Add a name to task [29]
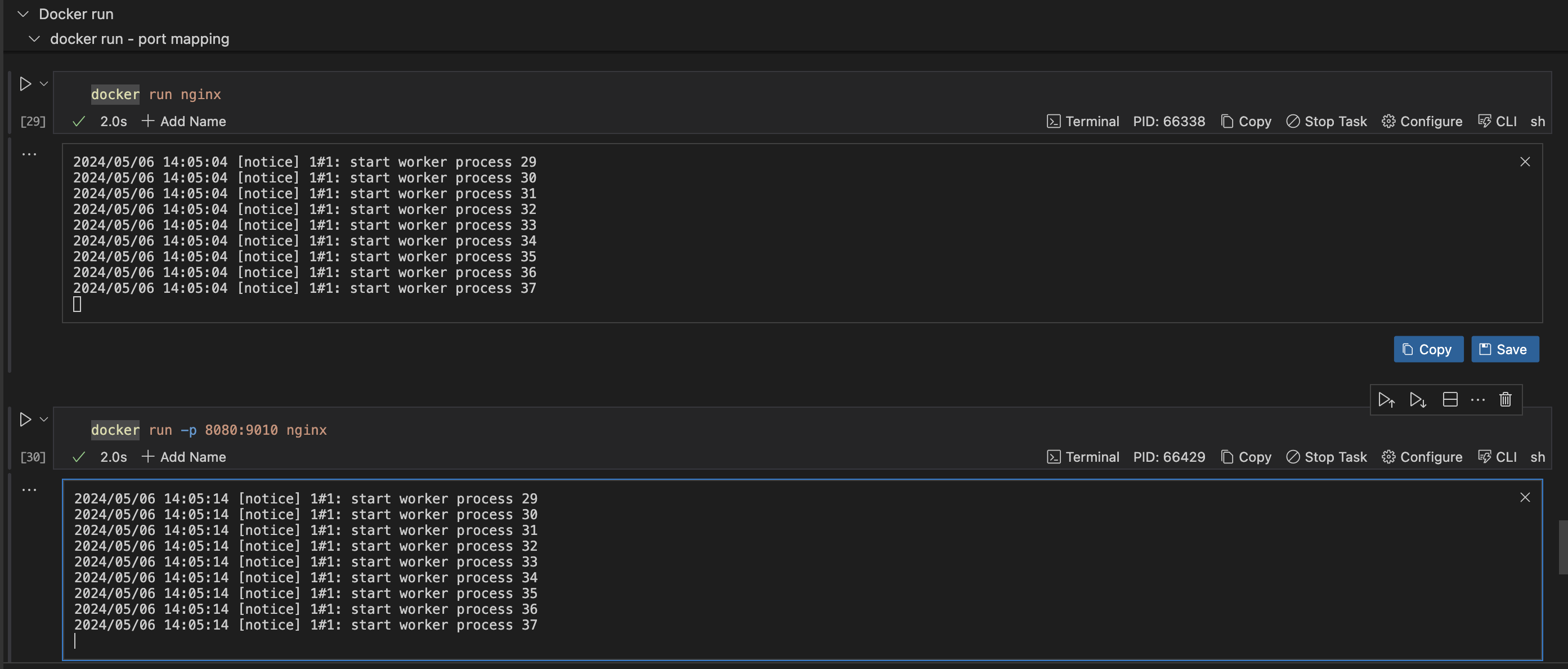Screen dimensions: 1568x669 click(x=183, y=121)
